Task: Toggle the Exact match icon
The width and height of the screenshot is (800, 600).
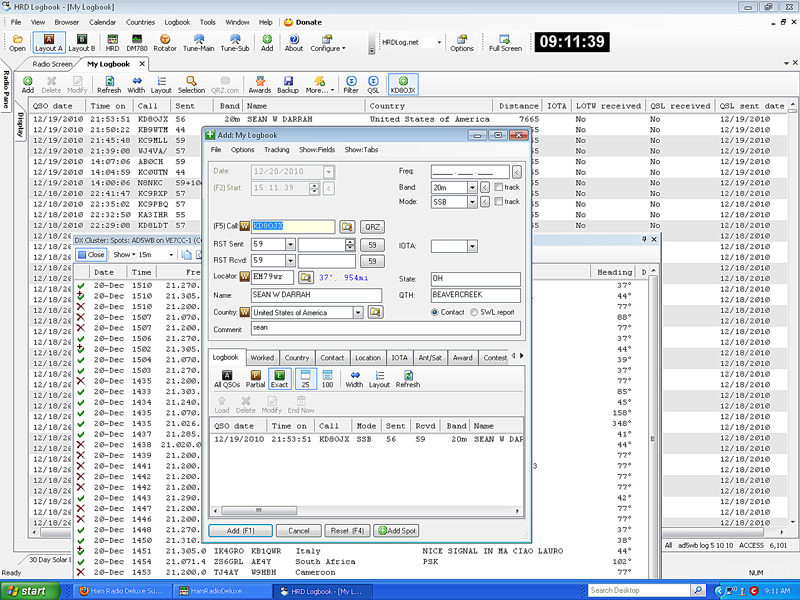Action: (279, 379)
